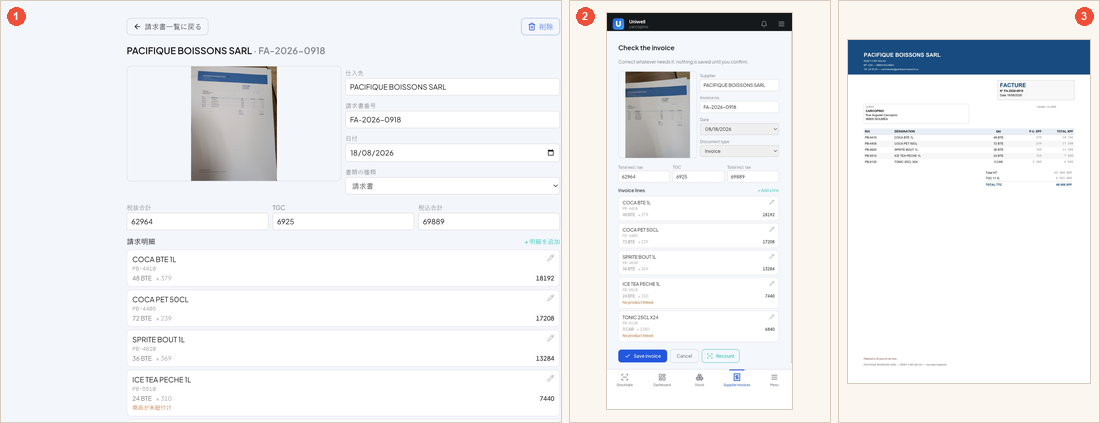The image size is (1100, 423).
Task: Click the amount 18192 on the Japanese page
Action: point(544,278)
